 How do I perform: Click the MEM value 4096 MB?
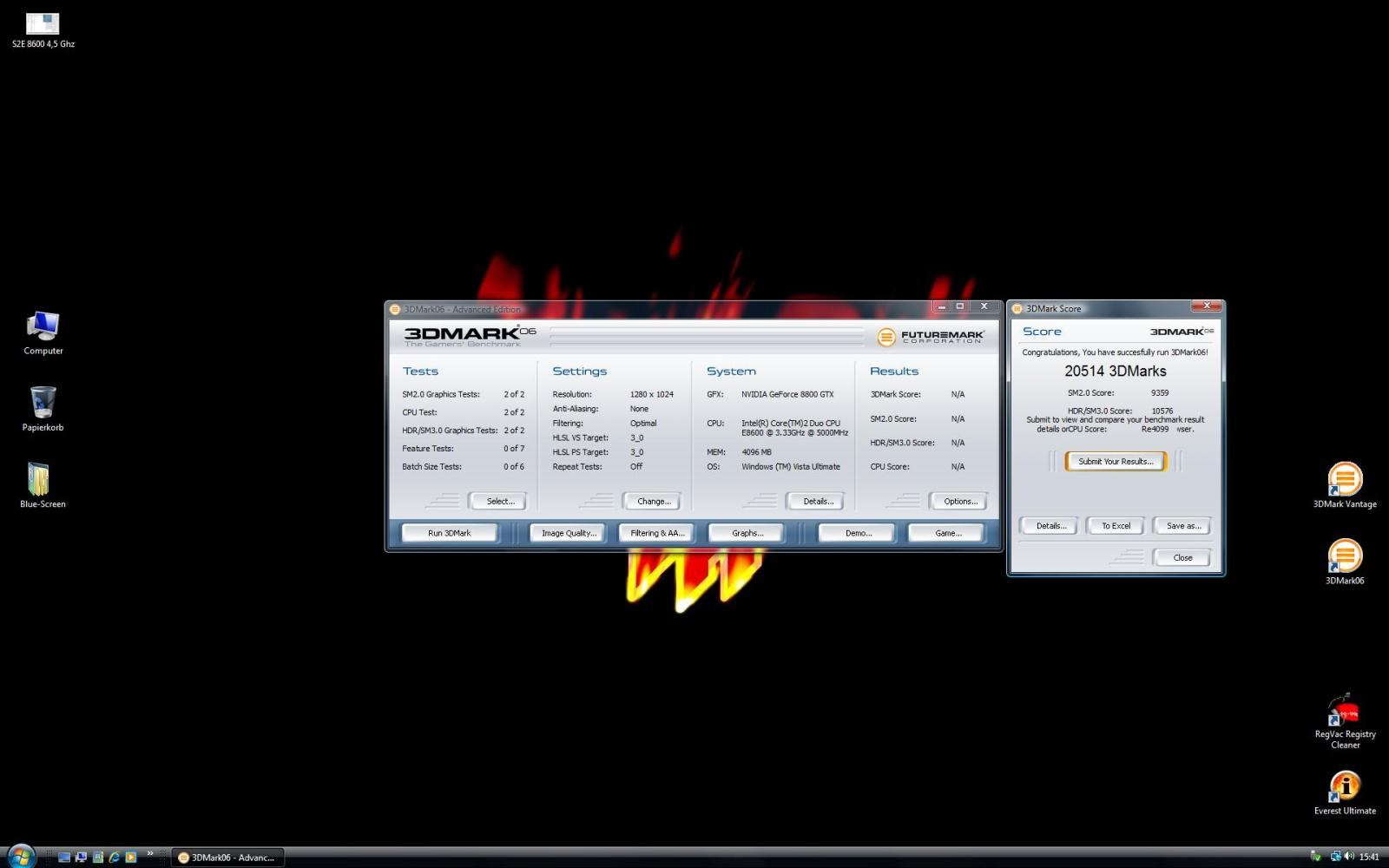(756, 451)
